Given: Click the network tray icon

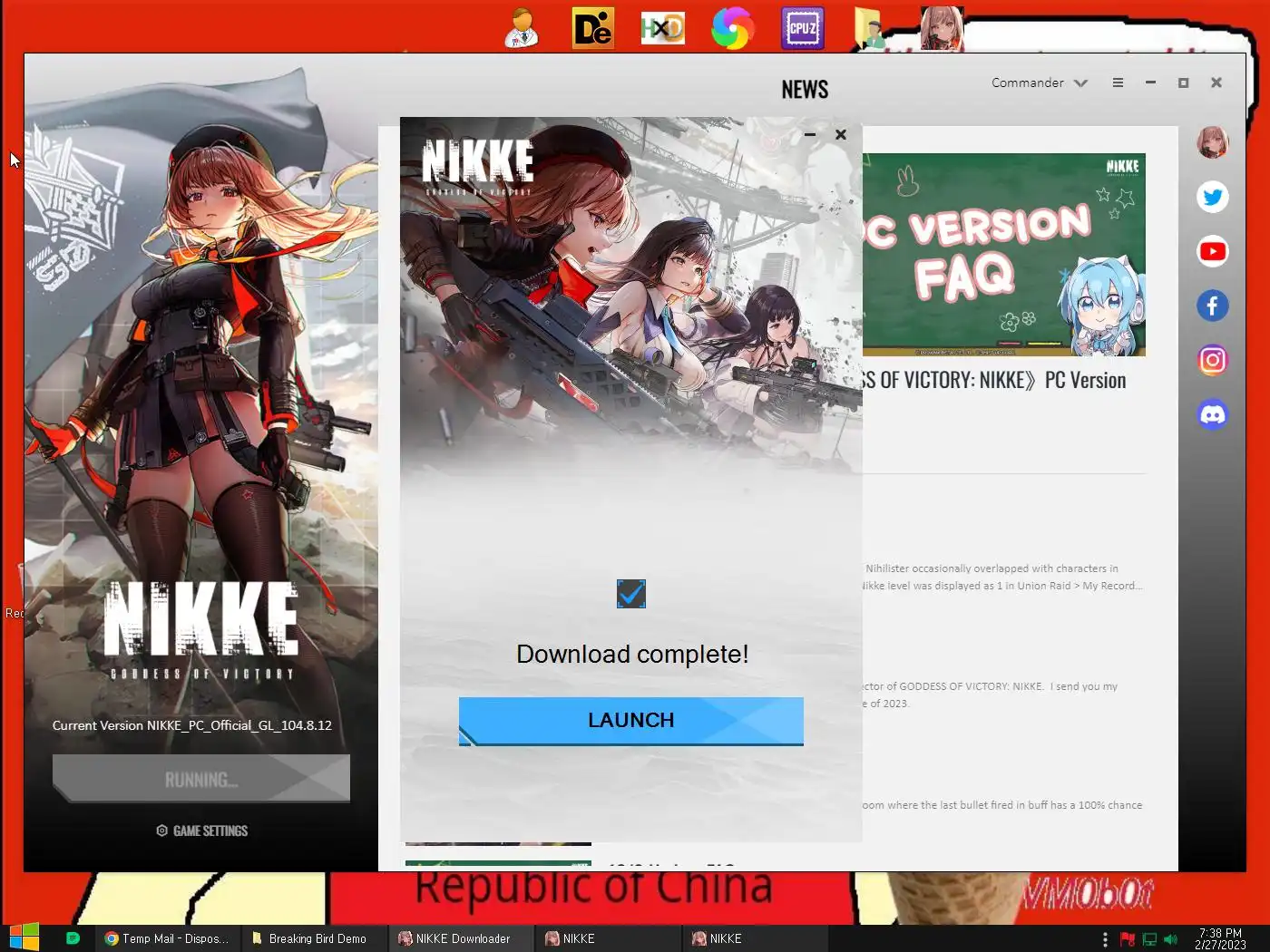Looking at the screenshot, I should pos(1149,939).
